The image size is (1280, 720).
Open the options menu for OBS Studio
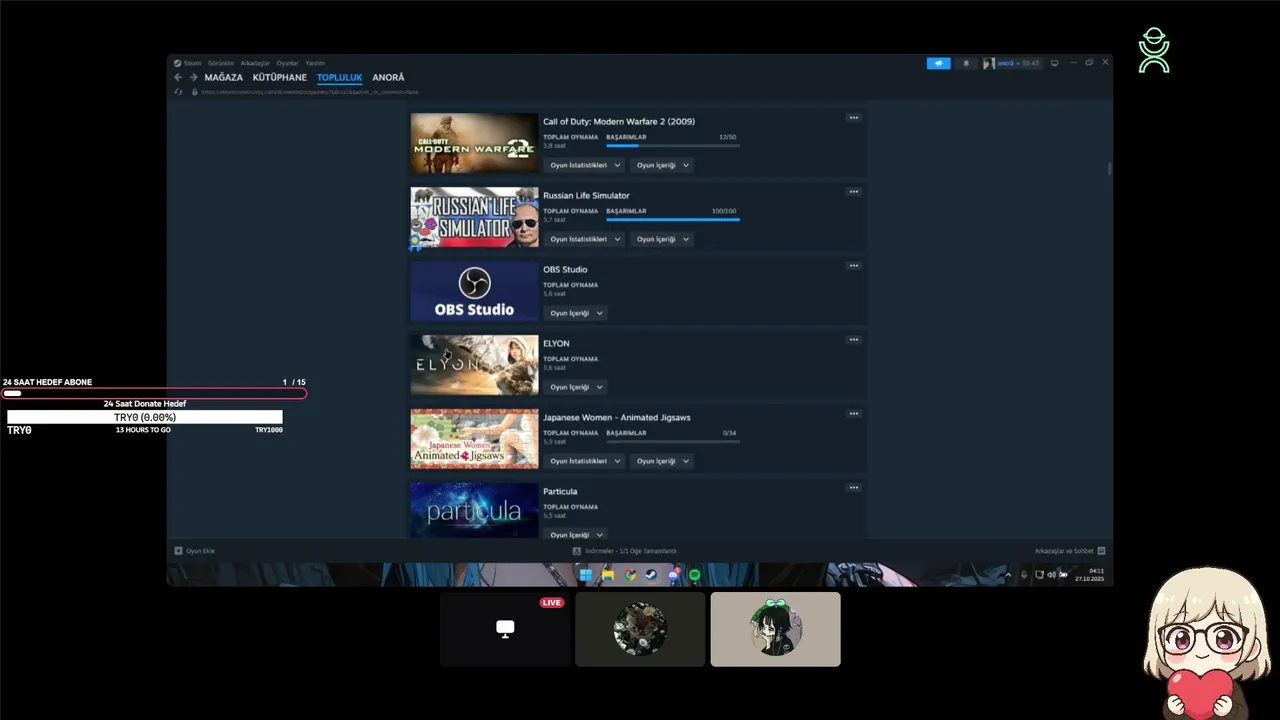854,266
